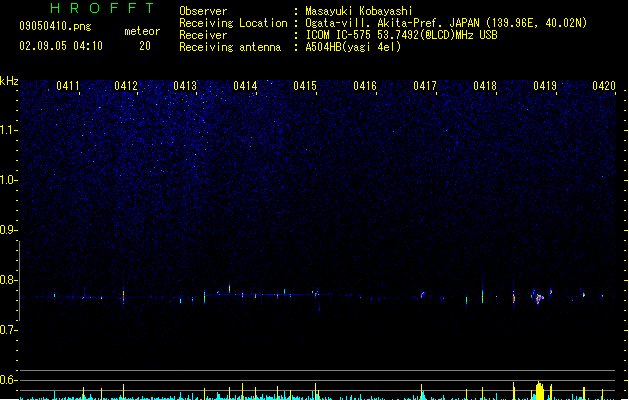Select the ICOM IC-575 receiver text
629x400 pixels.
tap(402, 35)
